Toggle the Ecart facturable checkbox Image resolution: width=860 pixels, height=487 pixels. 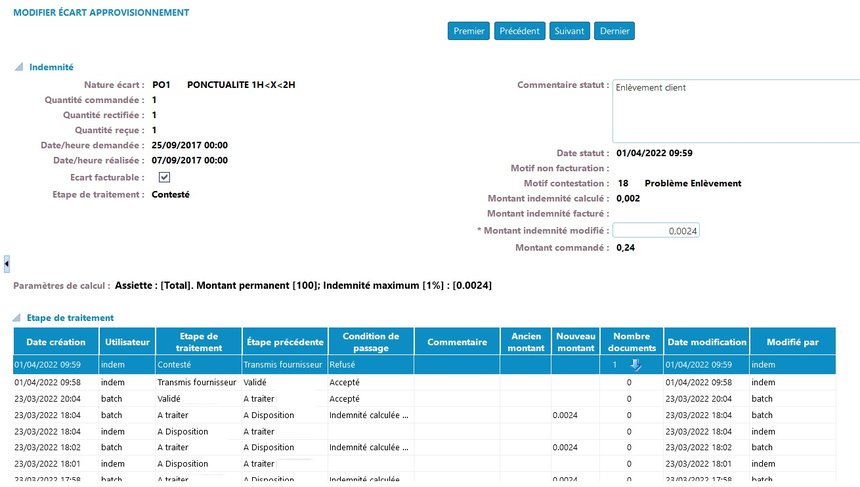coord(164,177)
